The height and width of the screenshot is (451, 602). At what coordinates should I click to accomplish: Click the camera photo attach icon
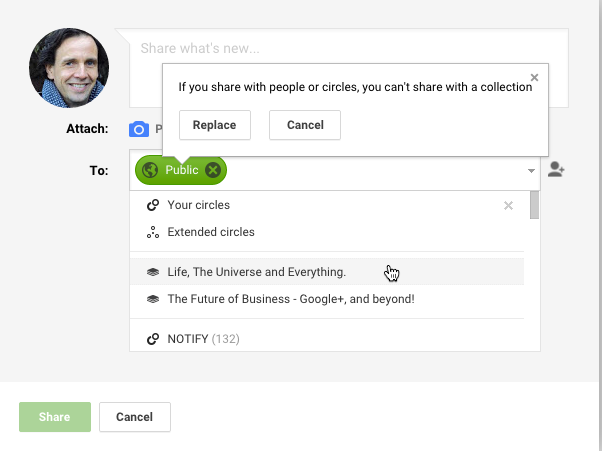pos(139,129)
